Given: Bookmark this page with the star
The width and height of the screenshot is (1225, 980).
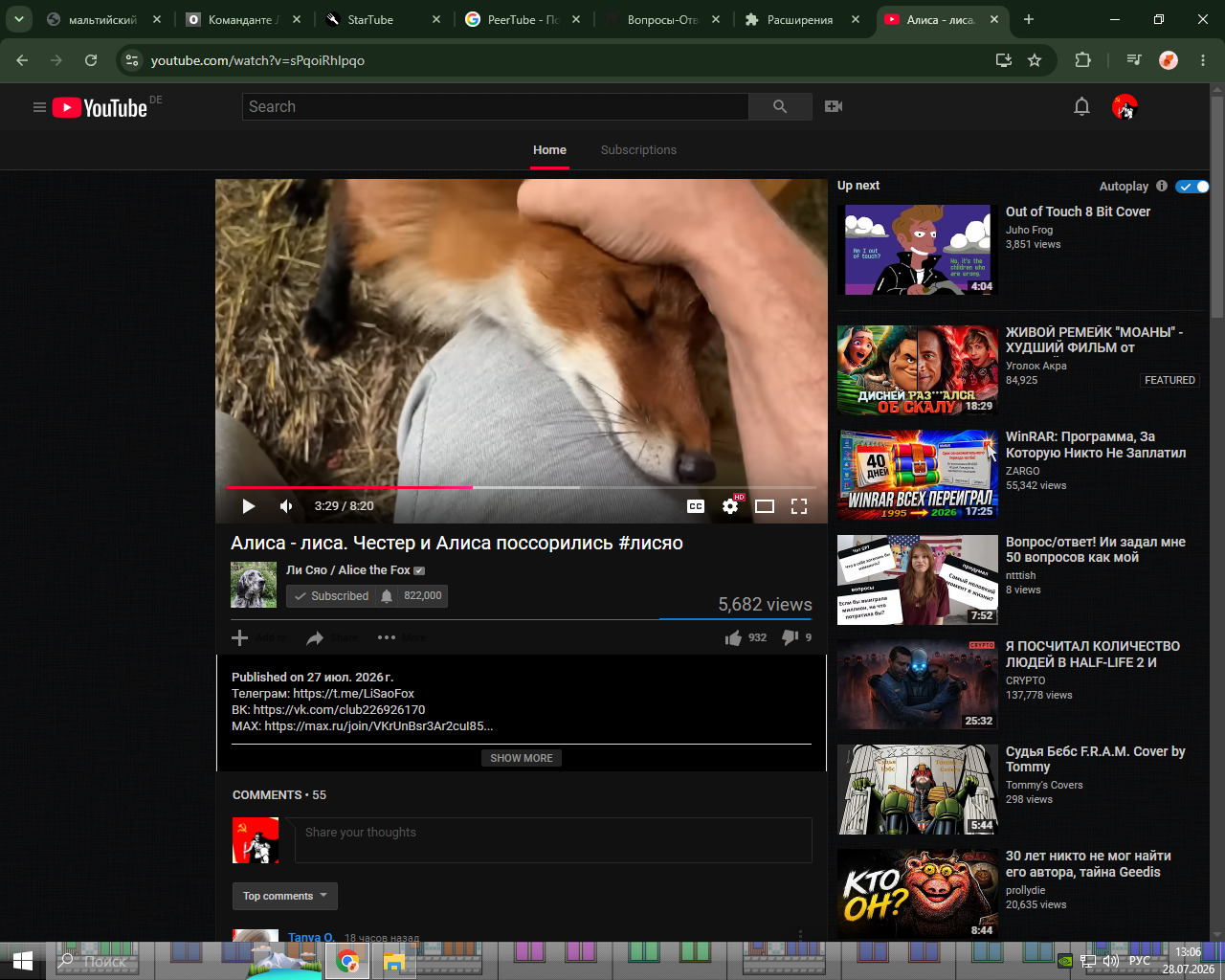Looking at the screenshot, I should tap(1035, 60).
